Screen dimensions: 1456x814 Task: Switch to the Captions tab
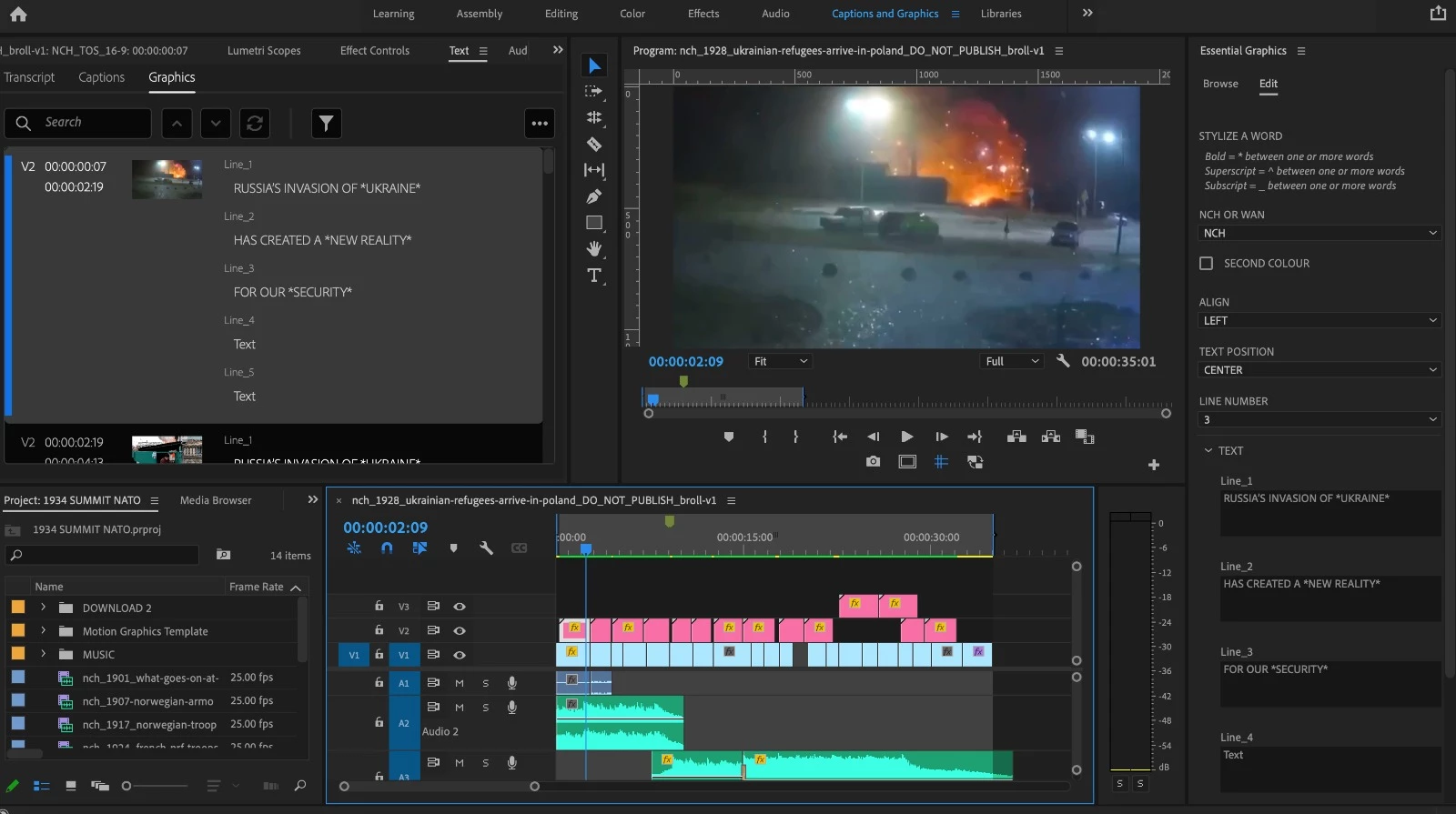(101, 77)
